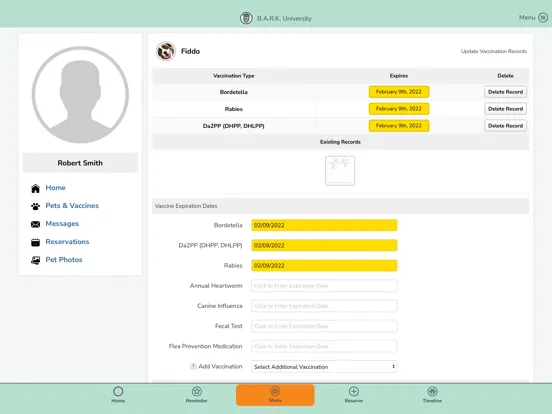Click Fiddo's pet avatar photo
The width and height of the screenshot is (552, 414).
coord(166,51)
